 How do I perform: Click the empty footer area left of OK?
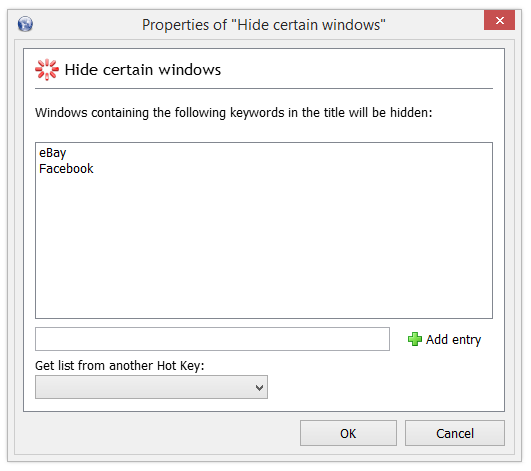pyautogui.click(x=157, y=433)
